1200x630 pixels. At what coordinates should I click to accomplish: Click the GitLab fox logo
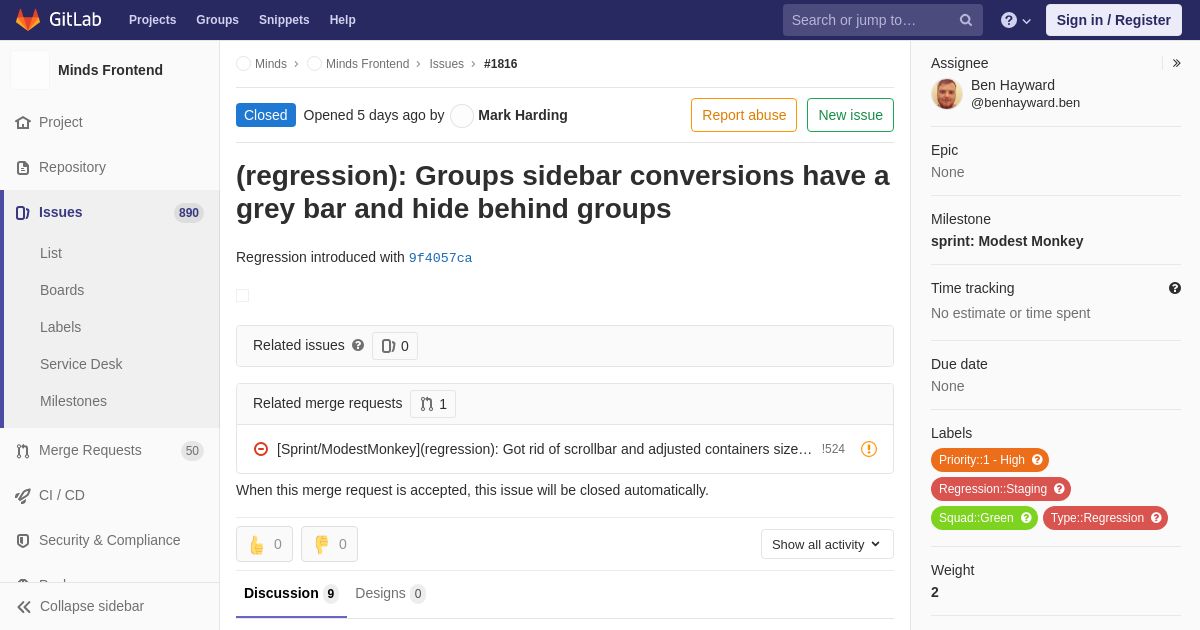(x=28, y=20)
